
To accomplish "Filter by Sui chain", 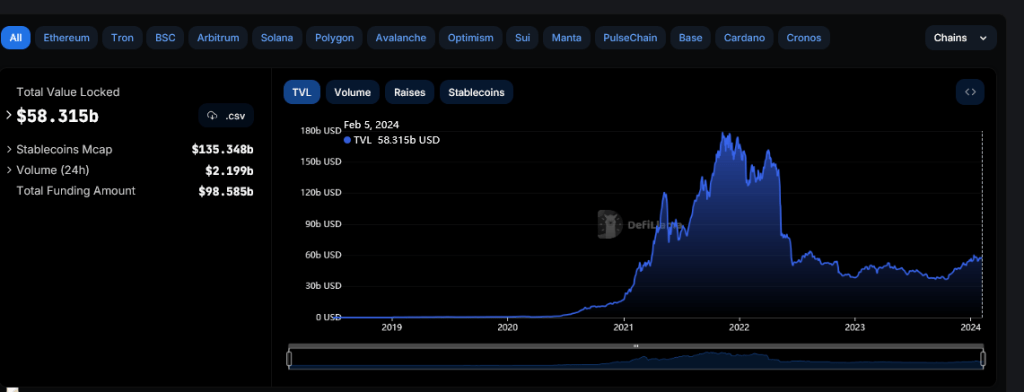I will coord(522,38).
